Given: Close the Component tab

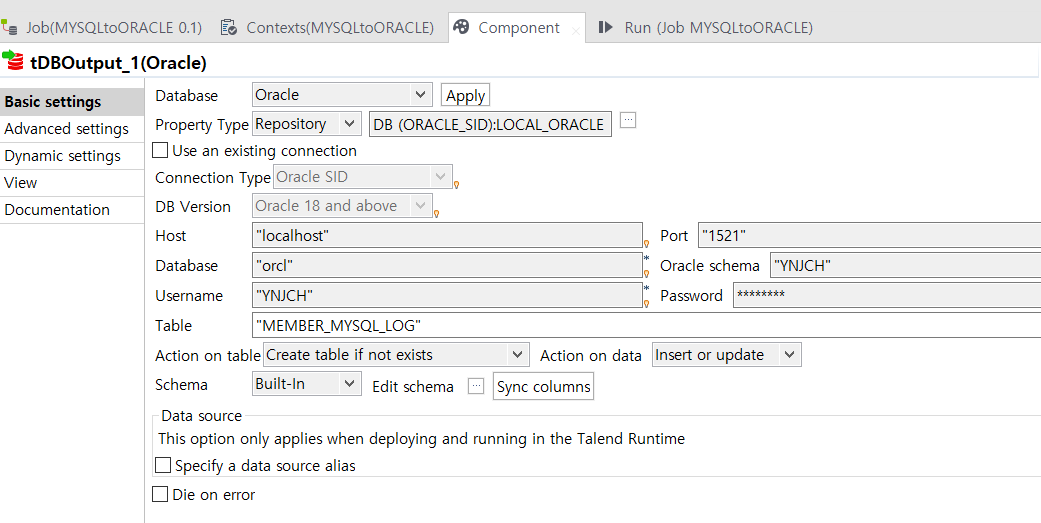Looking at the screenshot, I should (x=576, y=31).
